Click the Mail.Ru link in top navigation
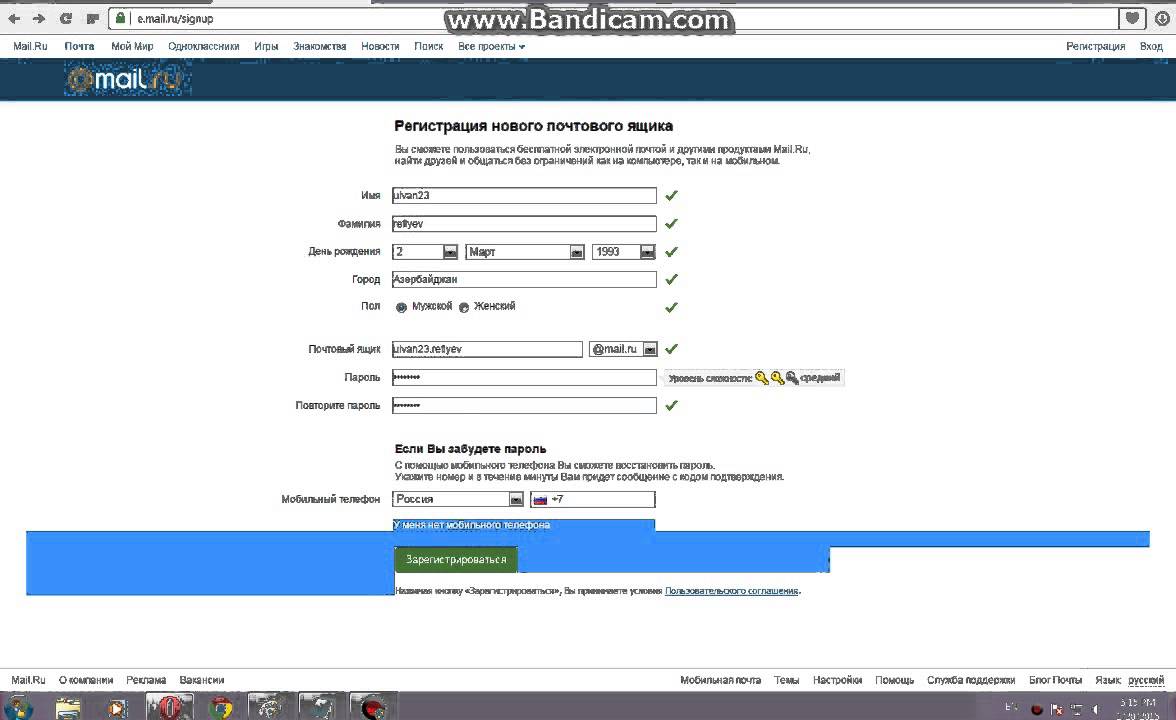Viewport: 1176px width, 720px height. 30,46
